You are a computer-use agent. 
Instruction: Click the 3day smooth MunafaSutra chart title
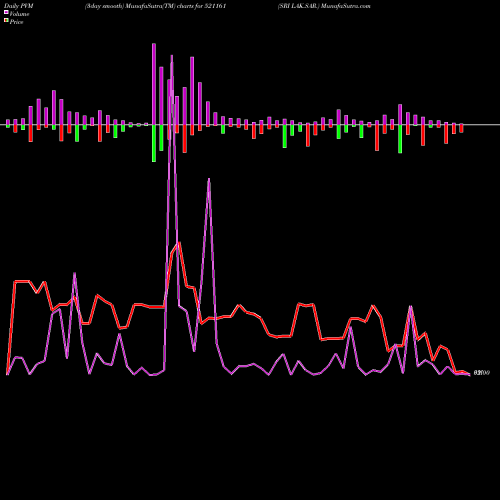click(x=155, y=6)
